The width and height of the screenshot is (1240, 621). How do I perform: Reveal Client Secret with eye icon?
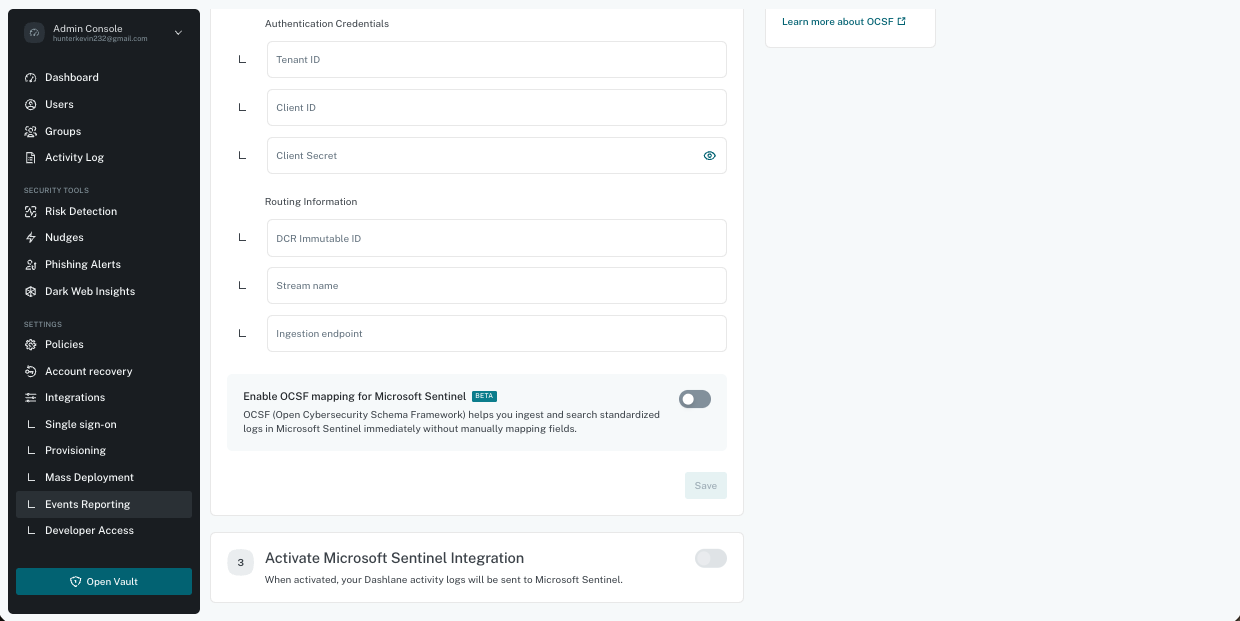[710, 156]
